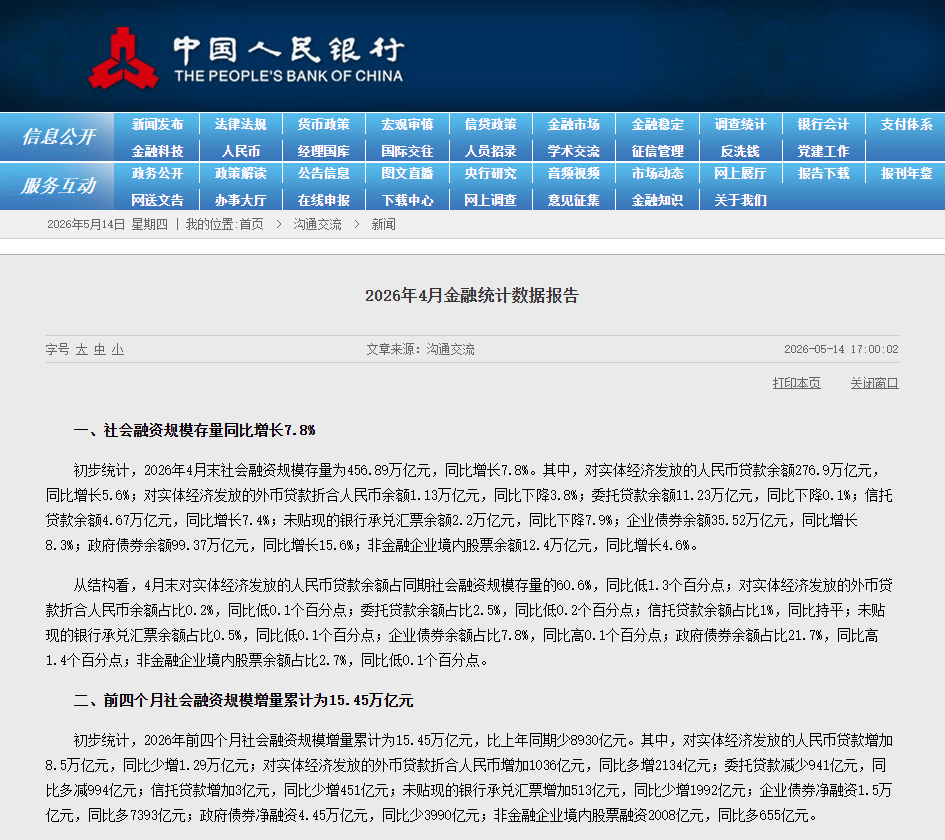Viewport: 945px width, 840px height.
Task: Go to 图文直播 section
Action: pyautogui.click(x=407, y=173)
